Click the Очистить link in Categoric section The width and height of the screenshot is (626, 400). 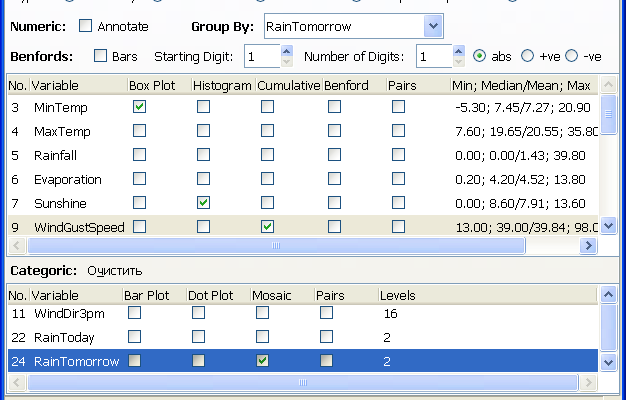(115, 270)
